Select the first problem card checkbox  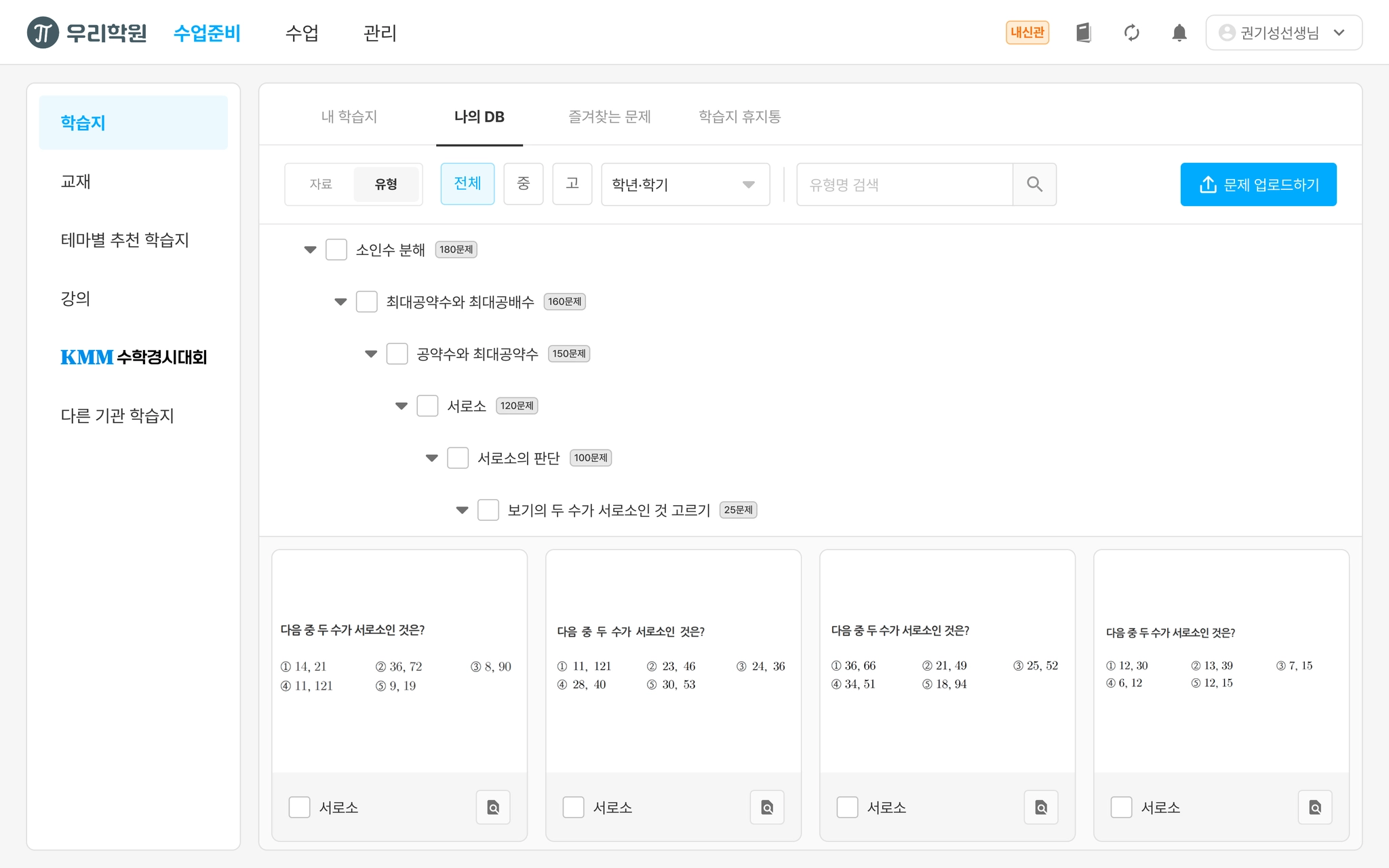[299, 807]
